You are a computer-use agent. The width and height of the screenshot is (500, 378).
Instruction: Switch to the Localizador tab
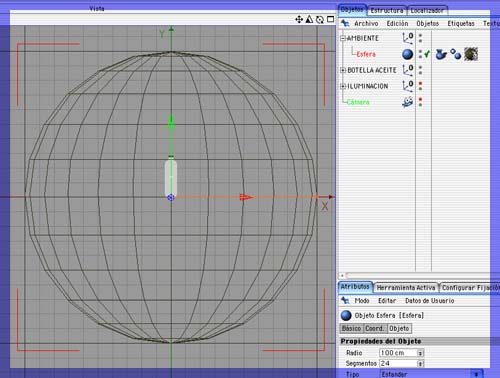[427, 11]
